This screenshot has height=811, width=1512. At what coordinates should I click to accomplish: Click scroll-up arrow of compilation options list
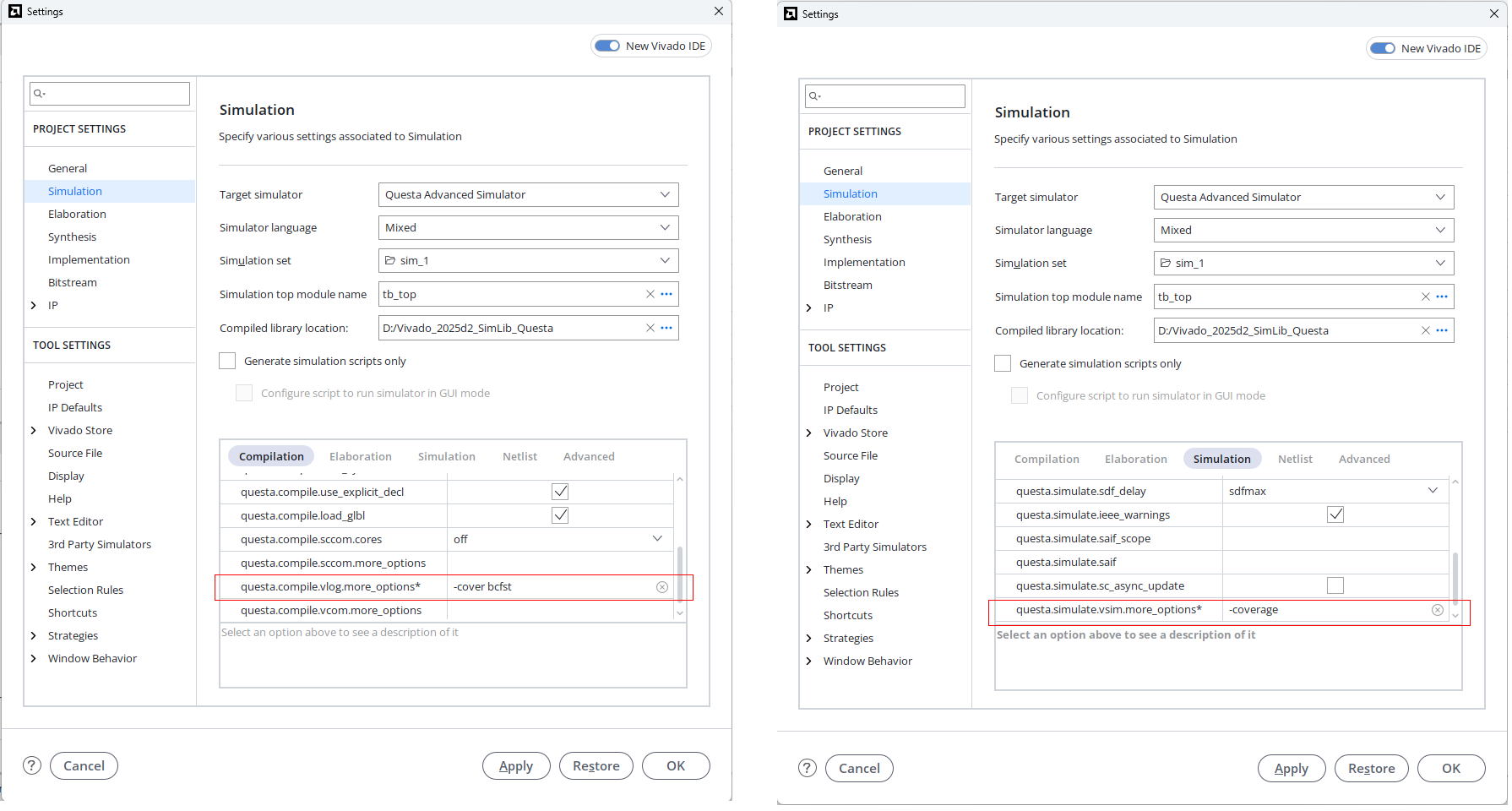(680, 479)
